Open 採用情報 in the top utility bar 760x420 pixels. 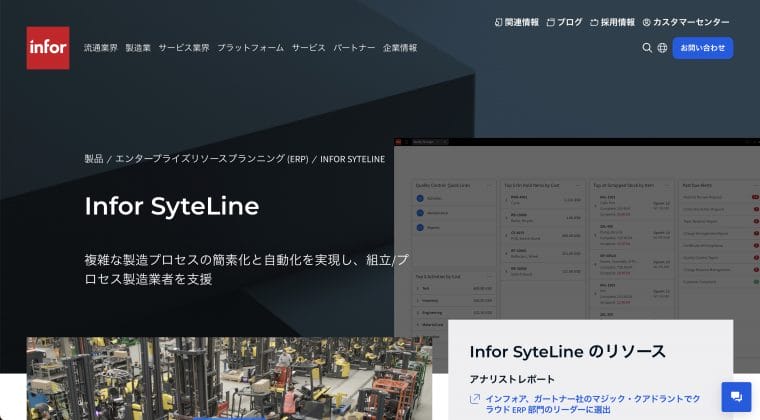[x=612, y=22]
